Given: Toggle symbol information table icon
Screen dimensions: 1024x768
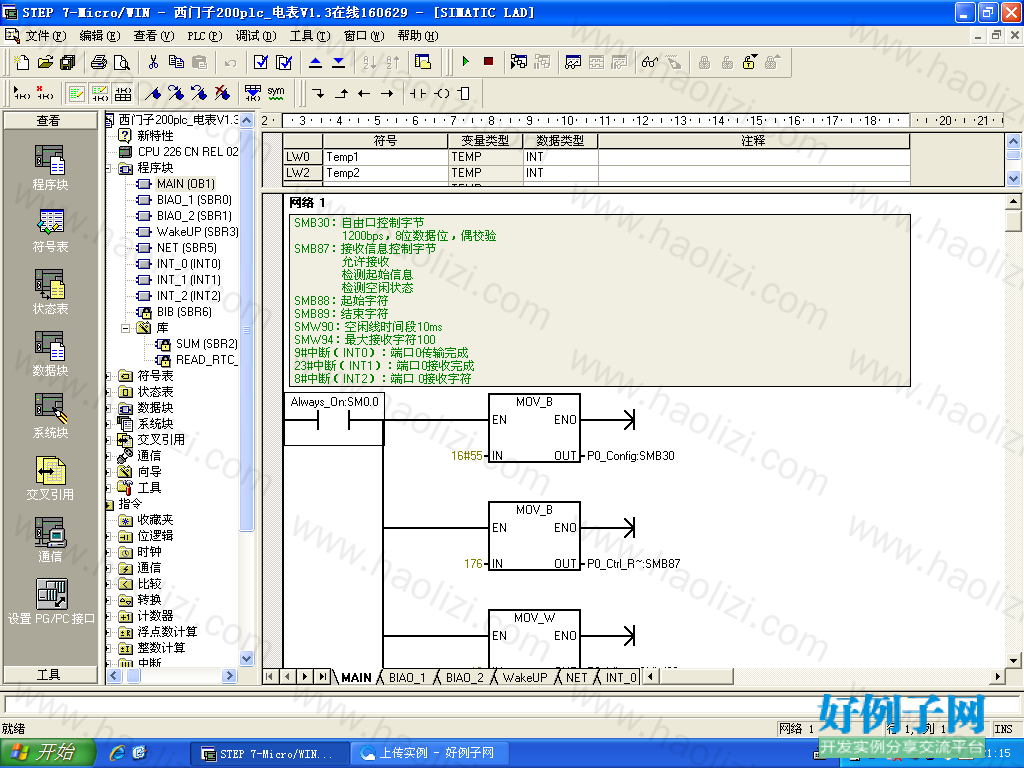Looking at the screenshot, I should [x=123, y=93].
